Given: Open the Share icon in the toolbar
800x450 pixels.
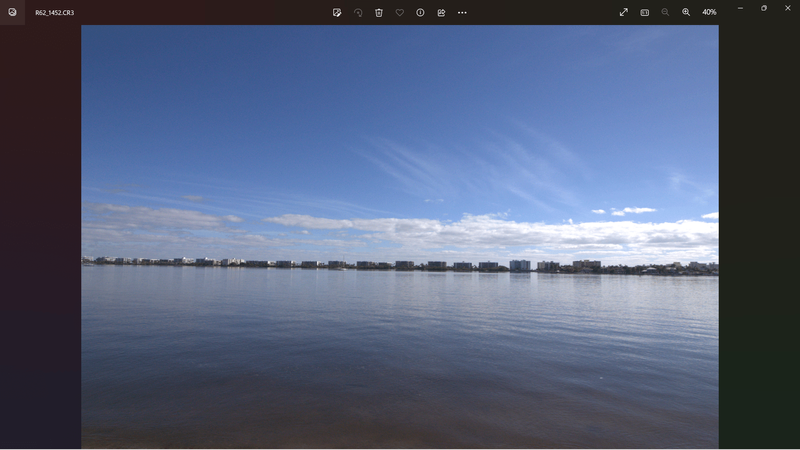Looking at the screenshot, I should (441, 12).
